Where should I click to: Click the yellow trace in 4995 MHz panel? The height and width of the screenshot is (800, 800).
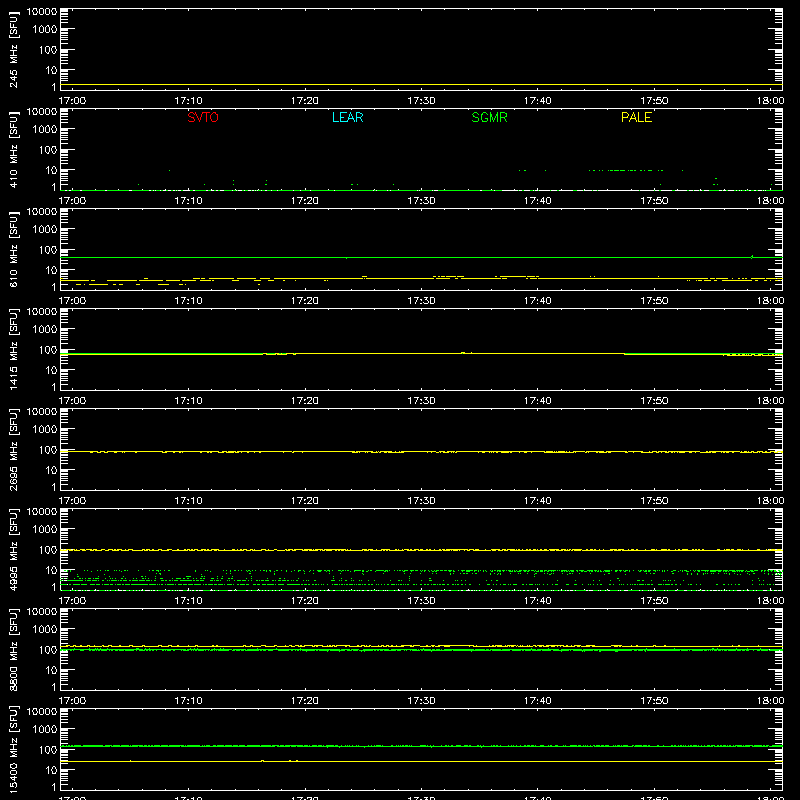[x=421, y=550]
